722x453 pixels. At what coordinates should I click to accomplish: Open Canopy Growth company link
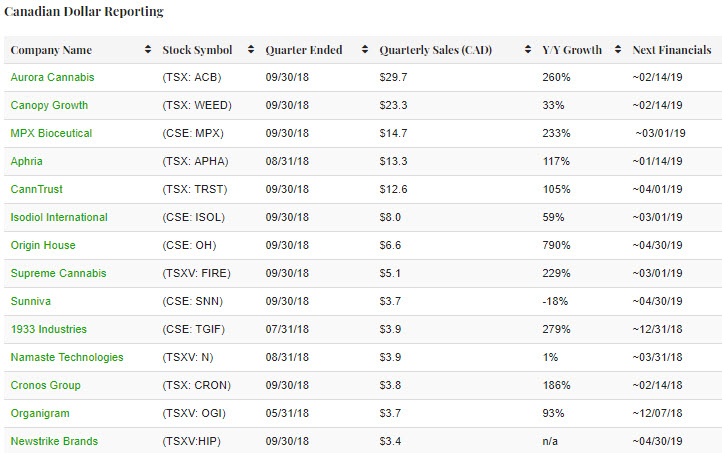point(49,106)
